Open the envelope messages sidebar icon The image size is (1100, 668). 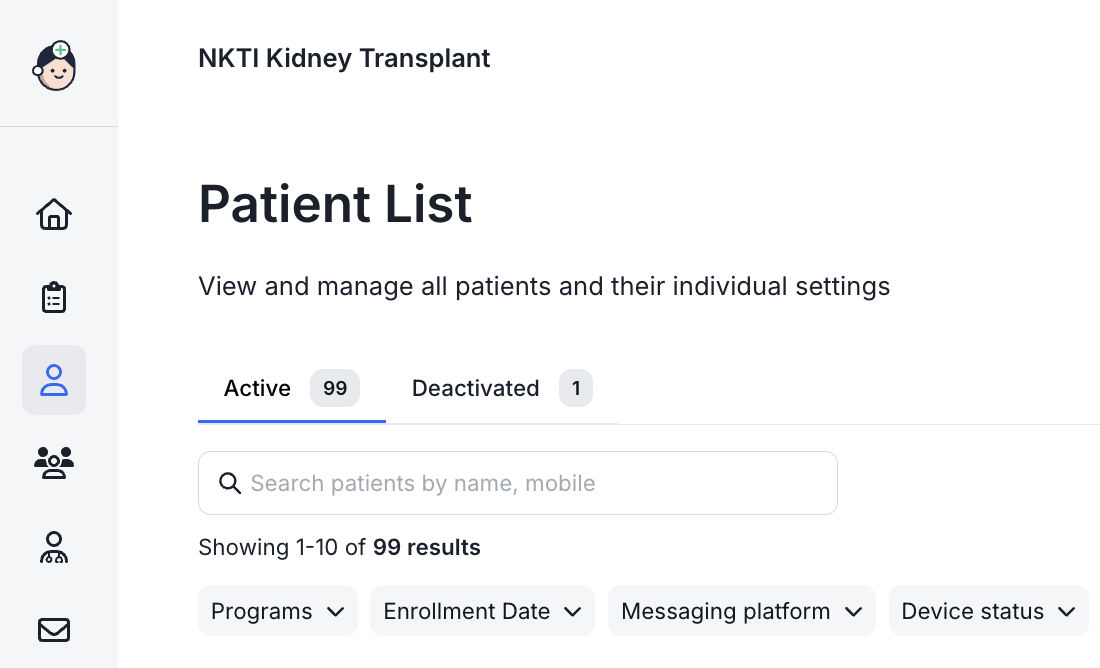(54, 630)
